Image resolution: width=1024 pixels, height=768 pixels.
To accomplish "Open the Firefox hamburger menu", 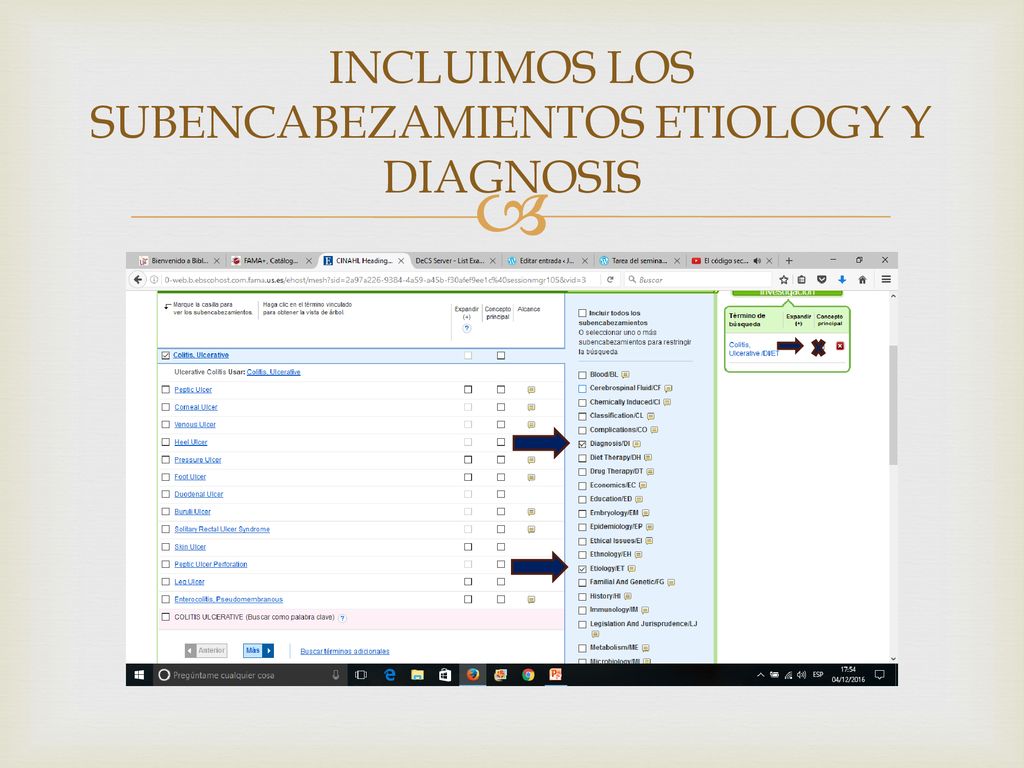I will pos(886,280).
